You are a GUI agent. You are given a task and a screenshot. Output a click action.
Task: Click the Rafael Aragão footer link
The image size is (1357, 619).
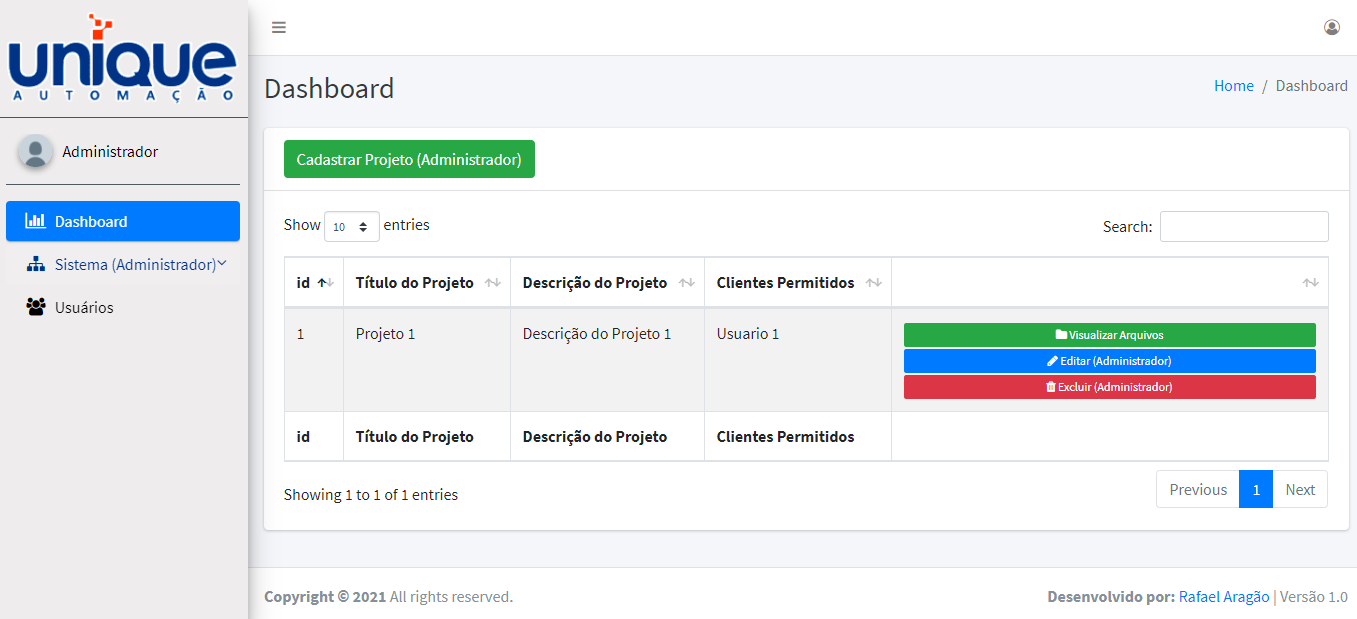pos(1224,597)
